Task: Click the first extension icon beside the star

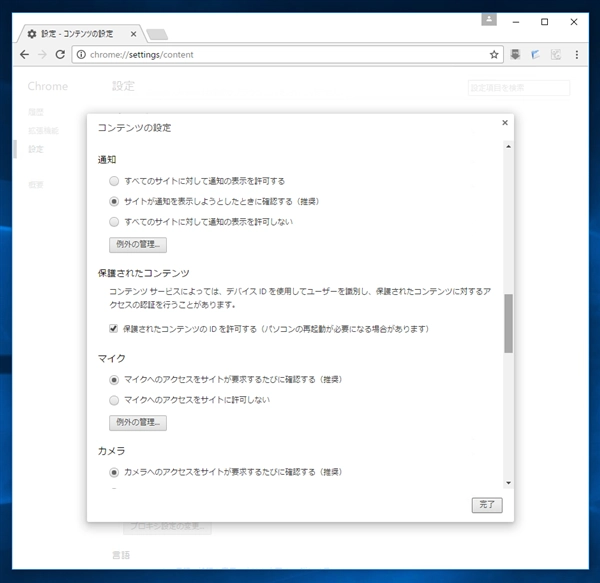Action: pos(515,55)
